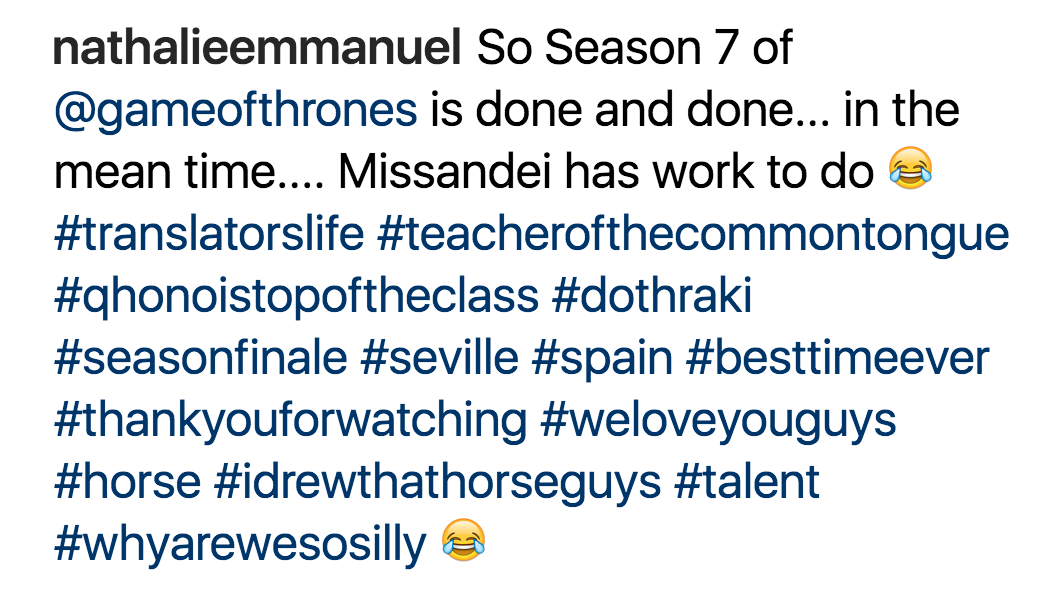Click the laughing emoji after #whyarewesosilly
1062x590 pixels.
tap(463, 540)
